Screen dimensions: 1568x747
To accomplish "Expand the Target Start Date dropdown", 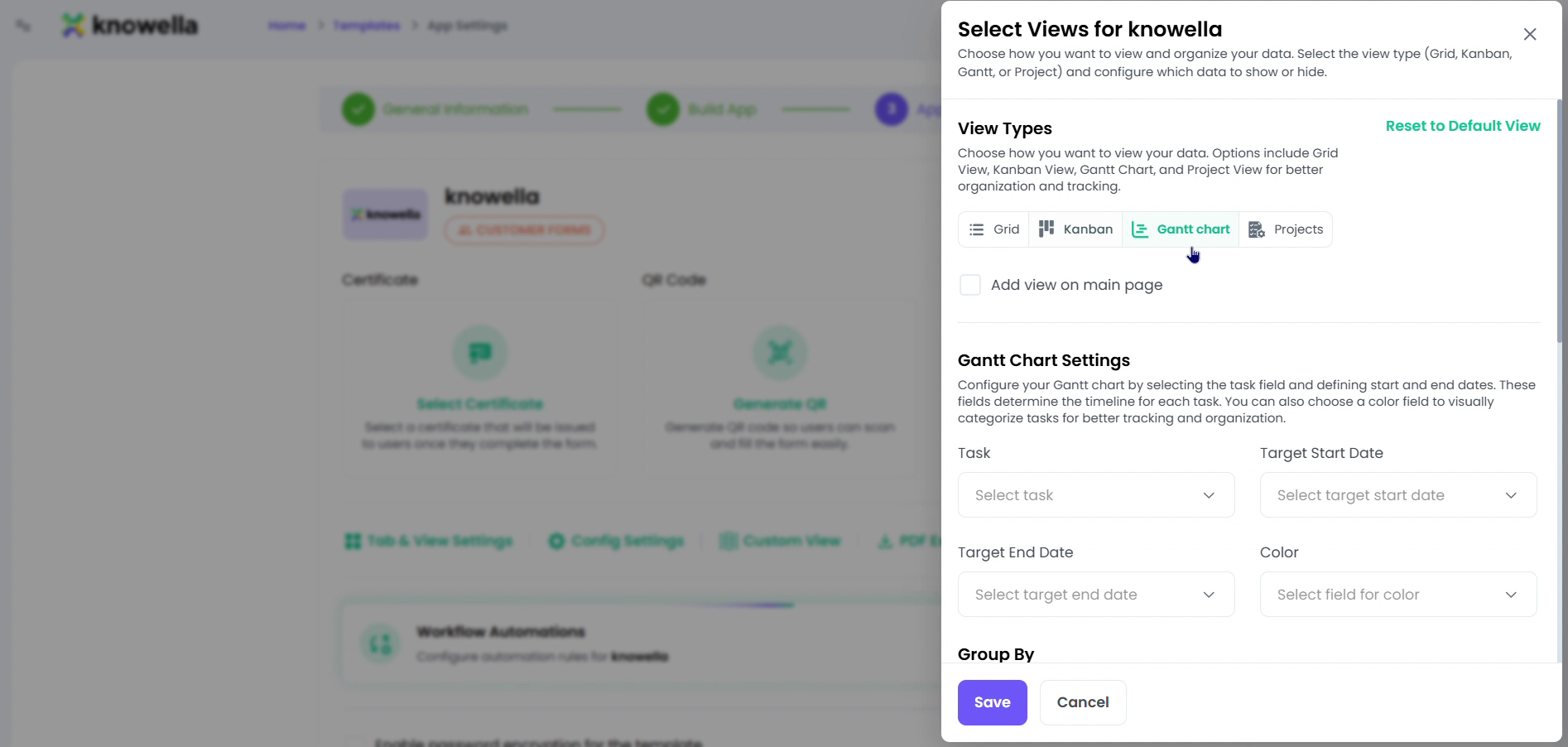I will click(1398, 495).
